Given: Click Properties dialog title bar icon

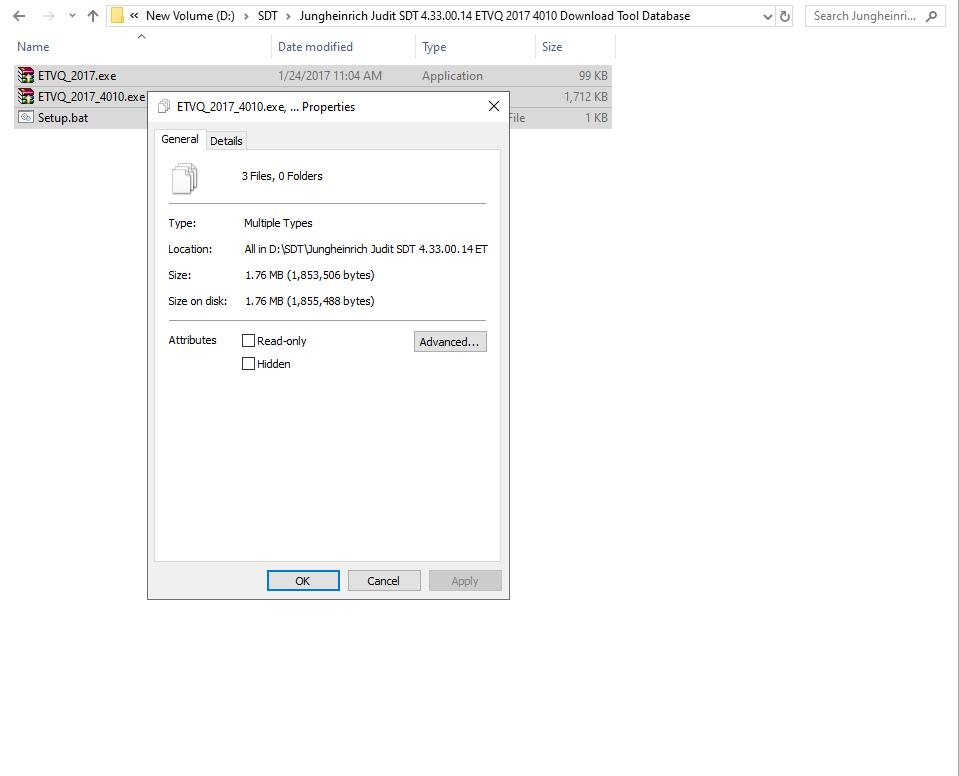Looking at the screenshot, I should point(163,106).
